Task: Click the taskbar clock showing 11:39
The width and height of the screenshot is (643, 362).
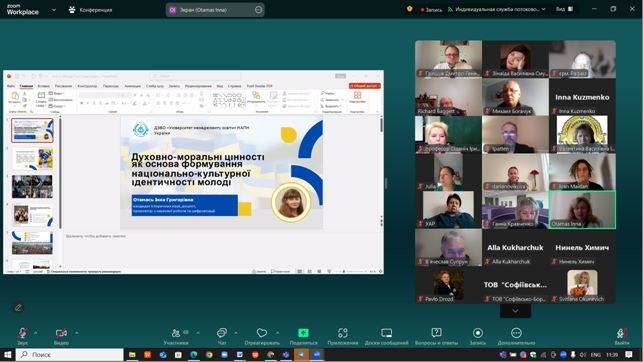Action: [612, 355]
